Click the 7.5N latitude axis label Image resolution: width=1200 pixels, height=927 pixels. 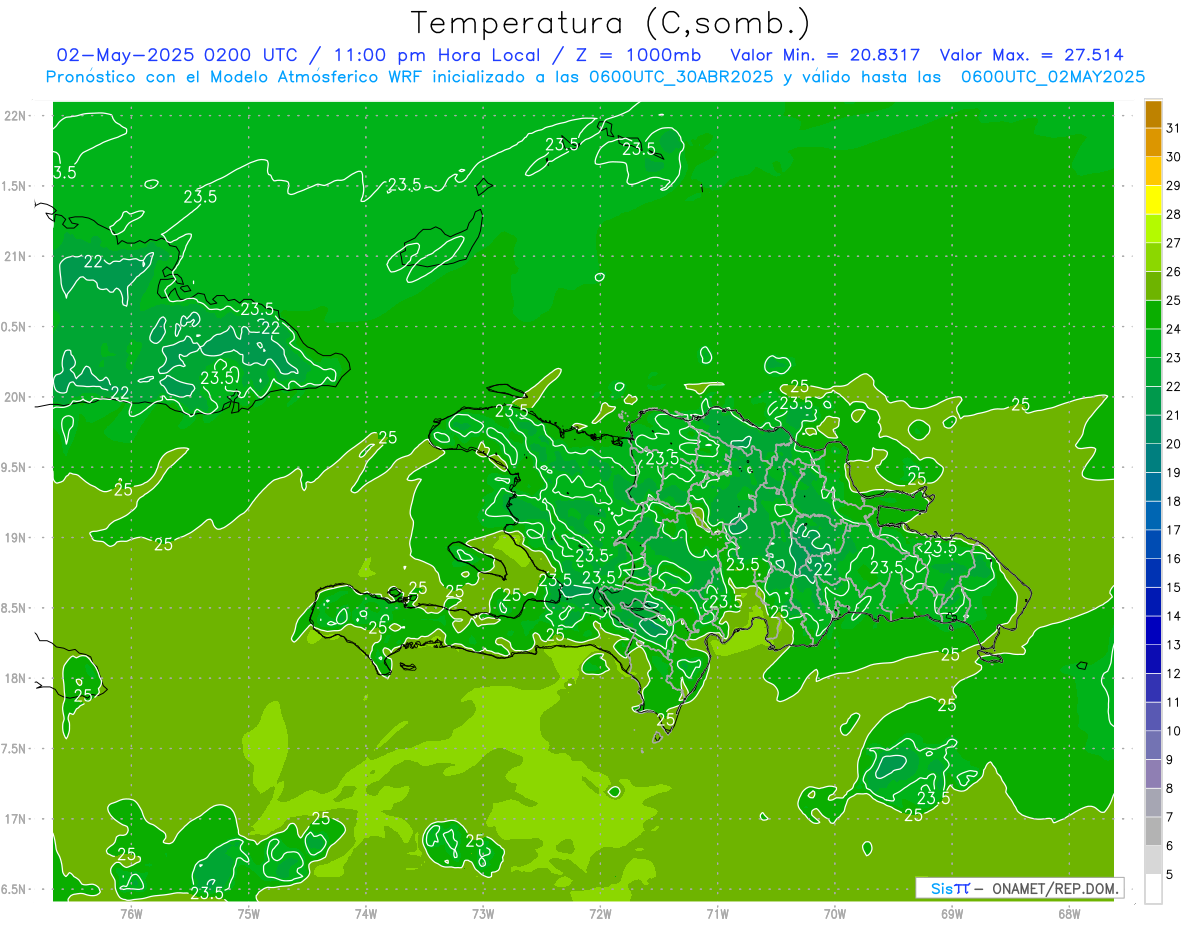14,749
